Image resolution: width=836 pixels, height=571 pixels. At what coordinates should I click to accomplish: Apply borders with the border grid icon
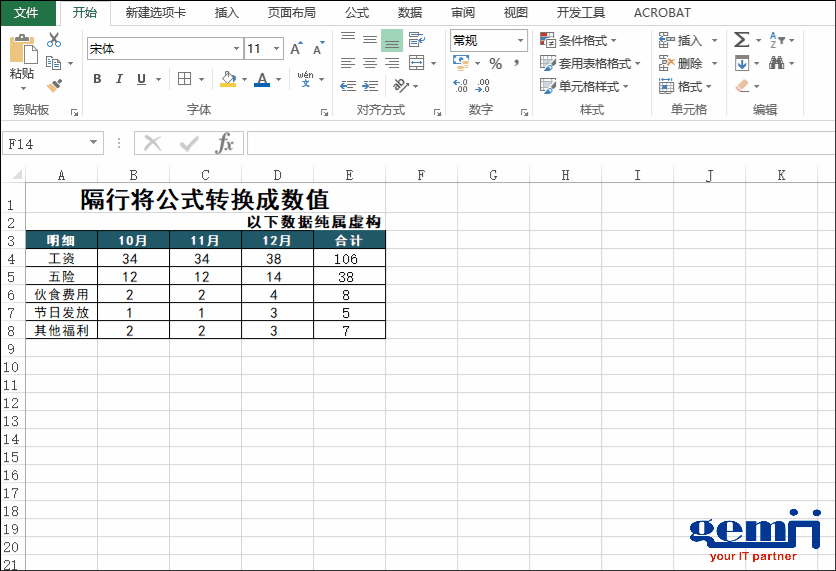[x=184, y=79]
